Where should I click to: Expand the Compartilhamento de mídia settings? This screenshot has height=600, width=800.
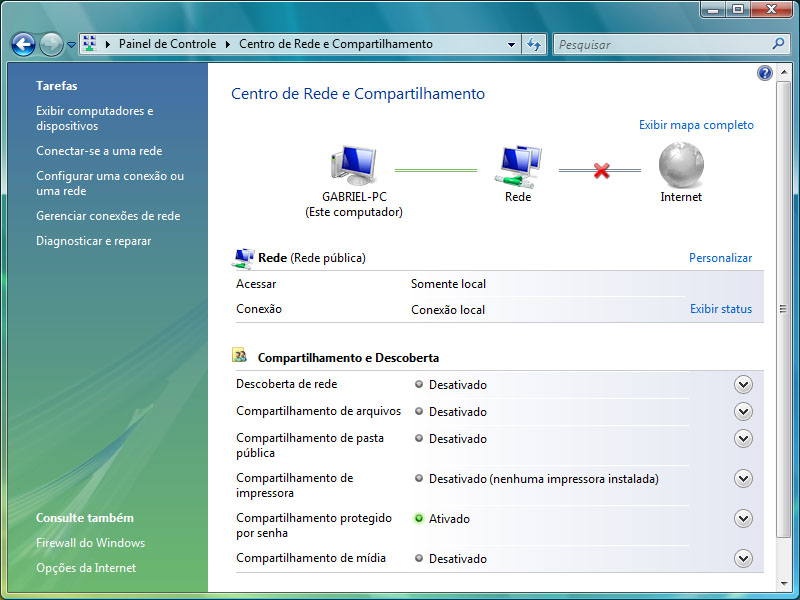coord(743,558)
